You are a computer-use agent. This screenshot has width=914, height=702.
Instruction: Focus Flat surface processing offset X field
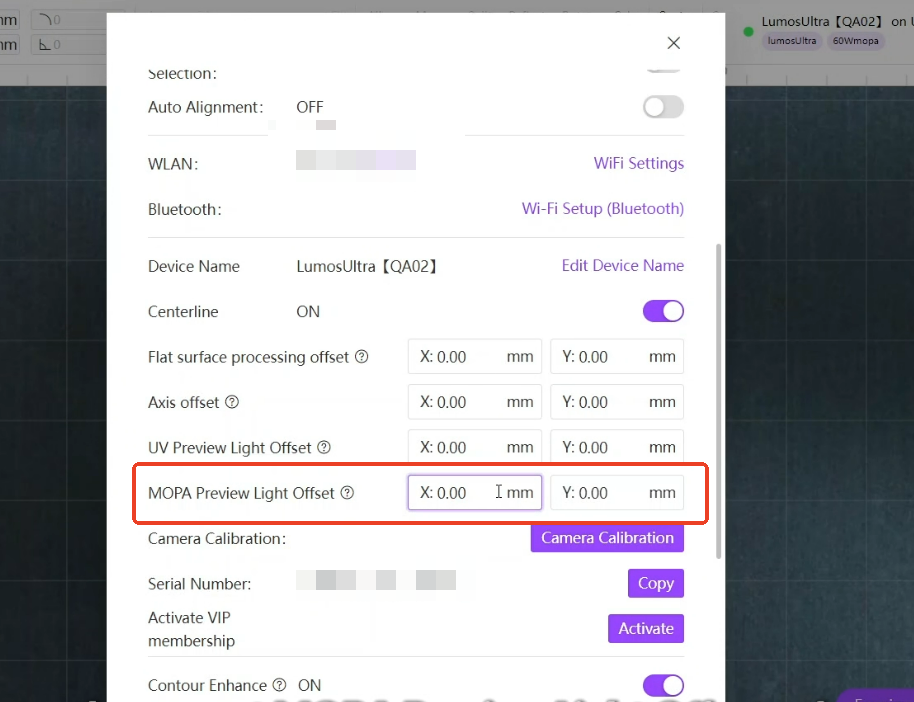tap(474, 356)
